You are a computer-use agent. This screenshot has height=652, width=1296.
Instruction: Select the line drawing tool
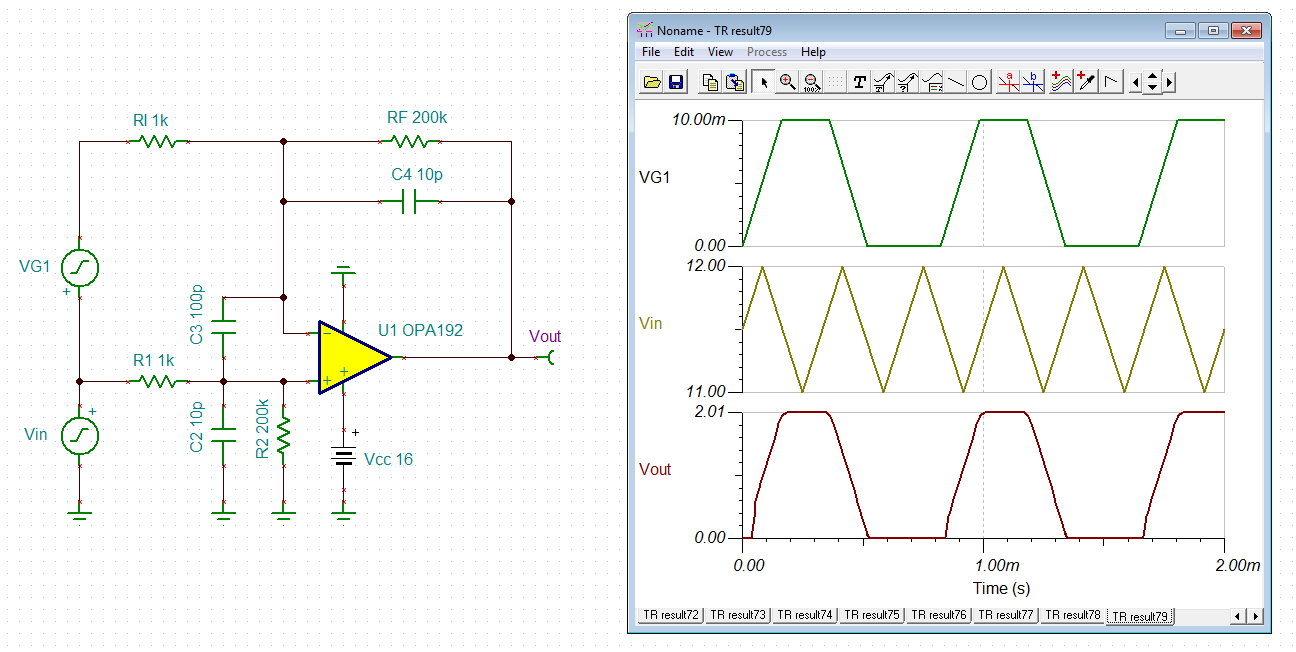[x=956, y=82]
